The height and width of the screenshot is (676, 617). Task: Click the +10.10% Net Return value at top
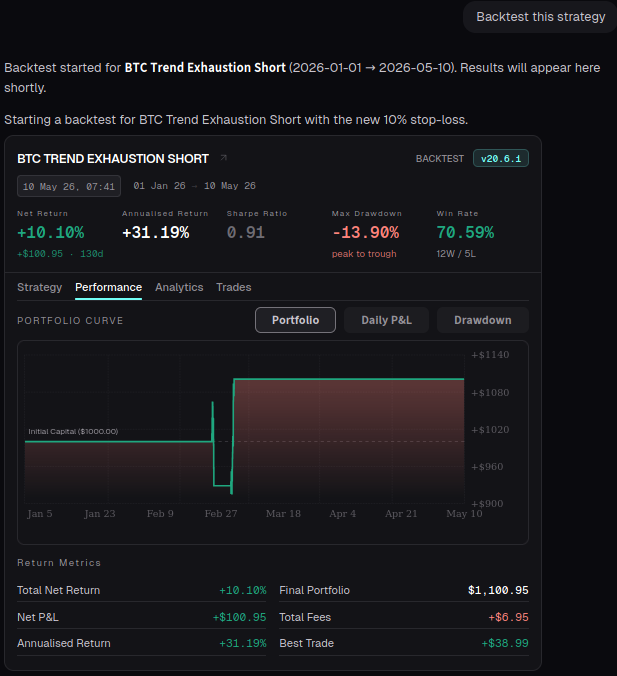pos(50,233)
